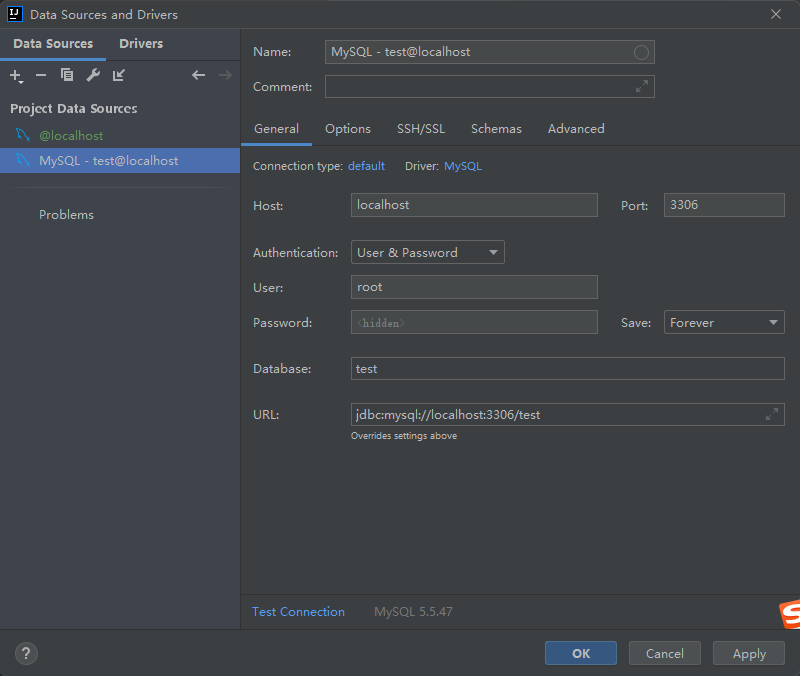The image size is (800, 676).
Task: Click Test Connection link
Action: click(298, 611)
